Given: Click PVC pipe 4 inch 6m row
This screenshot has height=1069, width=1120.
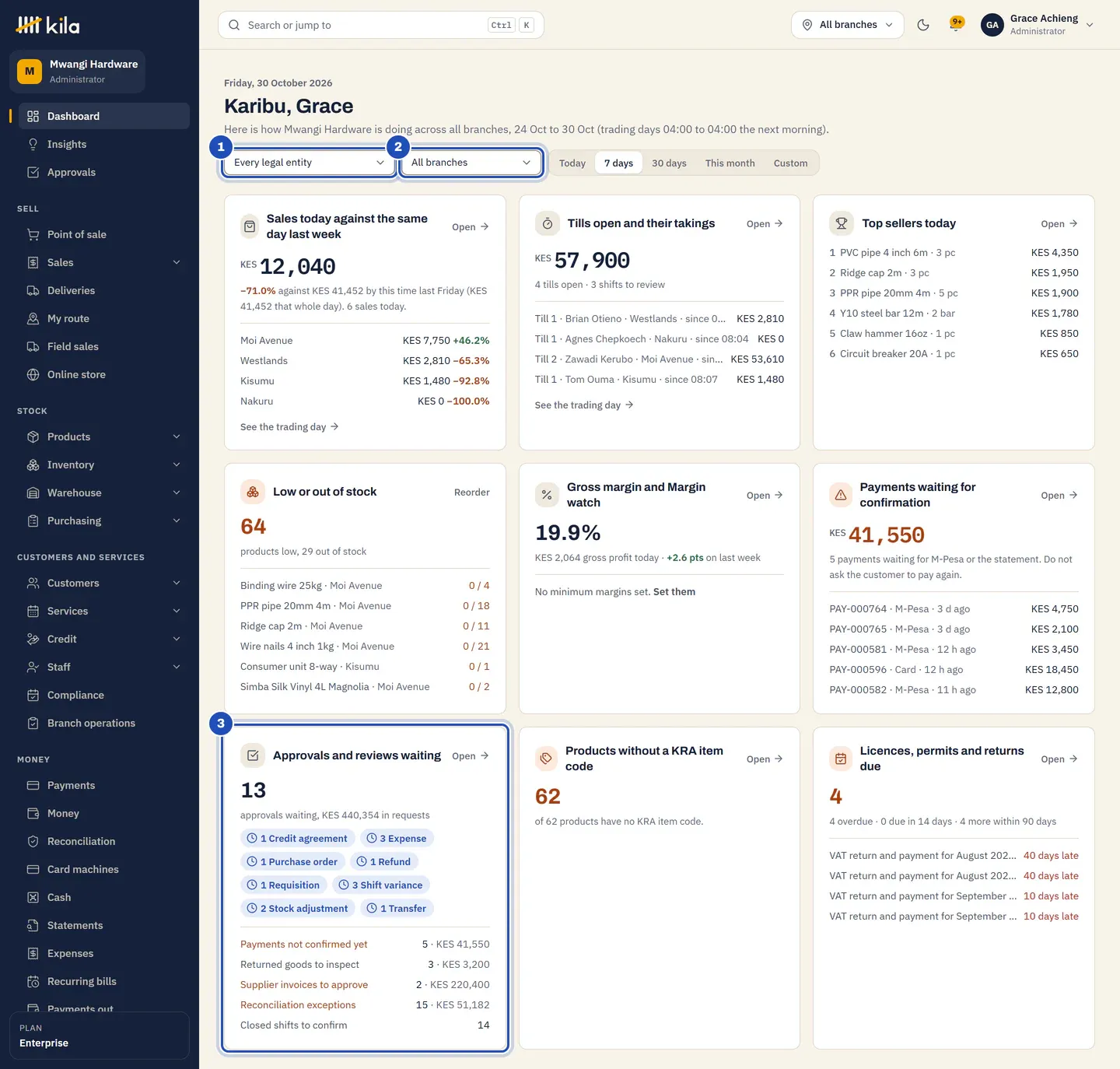Looking at the screenshot, I should pyautogui.click(x=954, y=253).
